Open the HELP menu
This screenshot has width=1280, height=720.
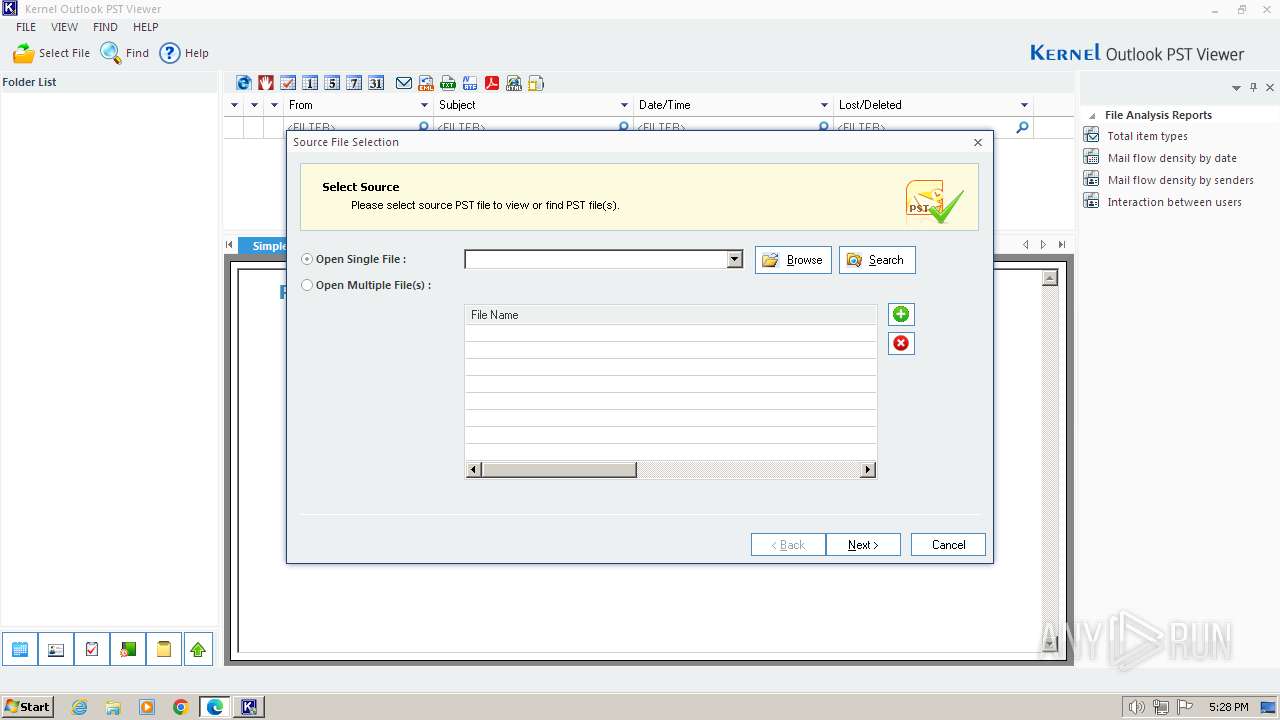146,27
